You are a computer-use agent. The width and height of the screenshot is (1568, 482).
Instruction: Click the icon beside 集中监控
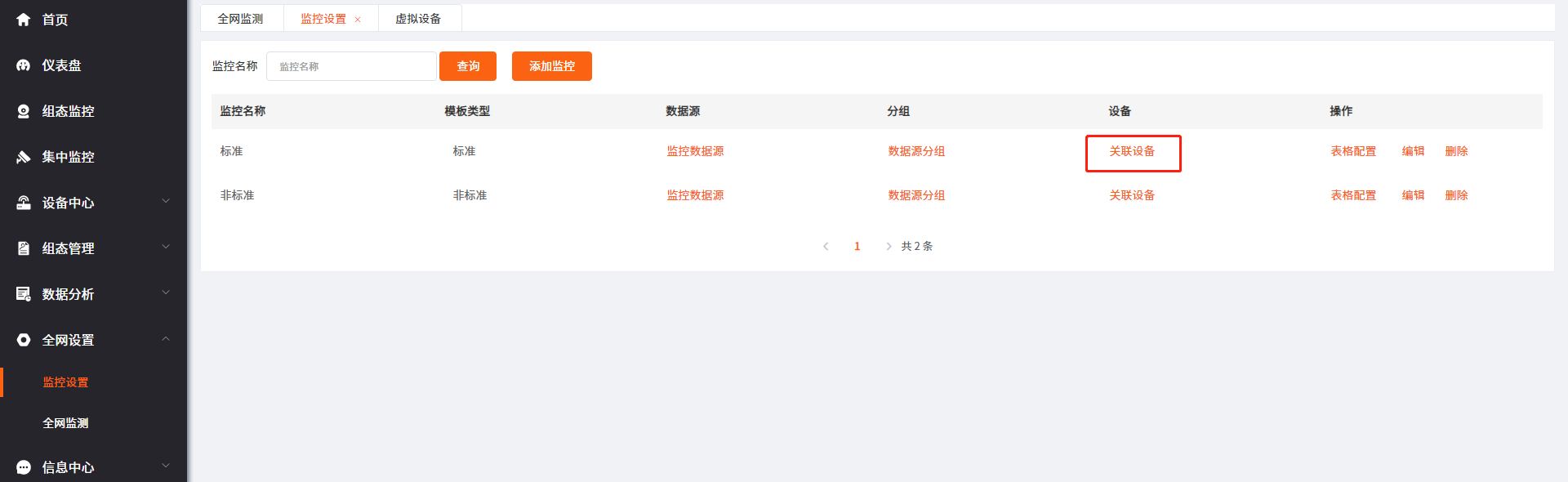coord(23,157)
